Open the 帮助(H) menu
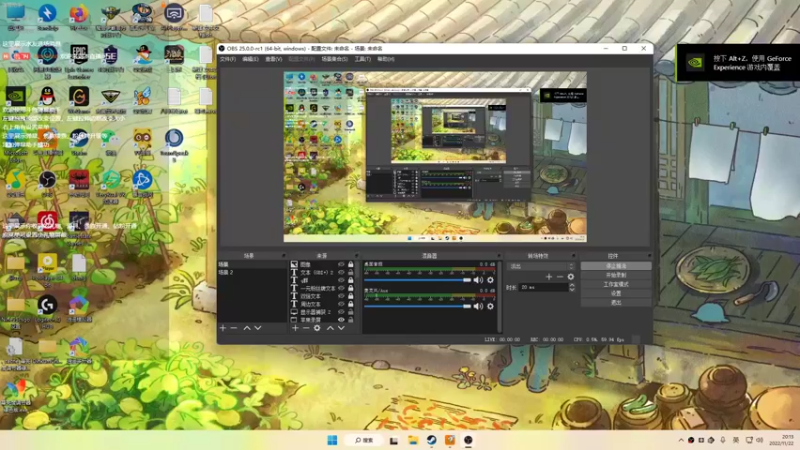This screenshot has width=800, height=450. (386, 59)
